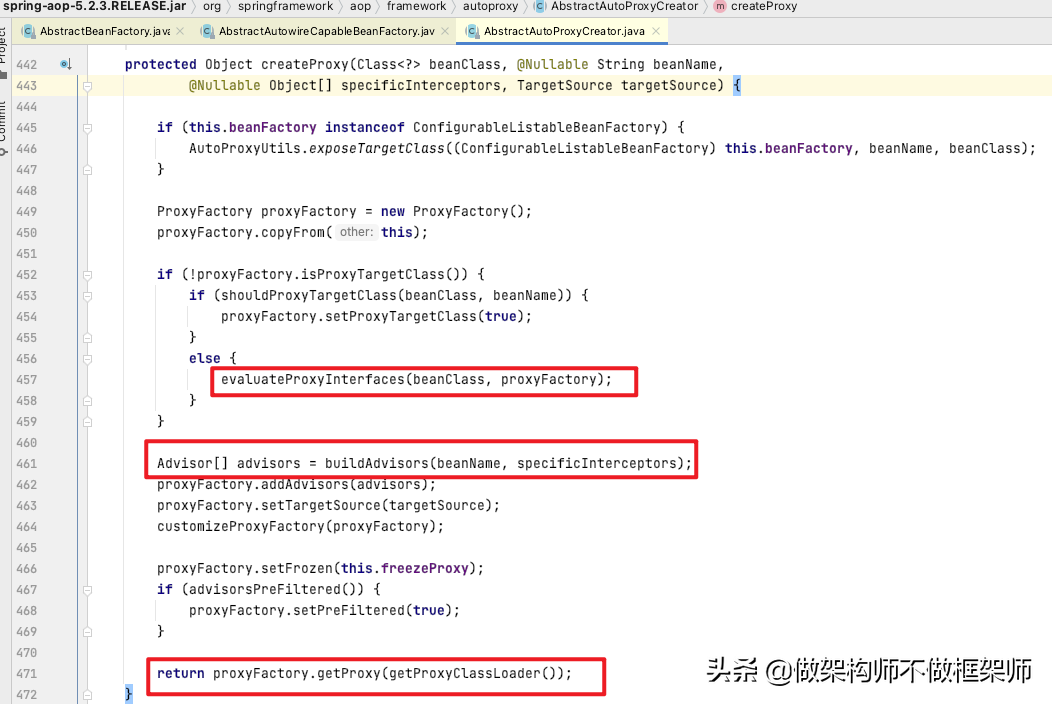Click 'new ProxyFactory()' constructor call
Viewport: 1052px width, 704px height.
[456, 211]
